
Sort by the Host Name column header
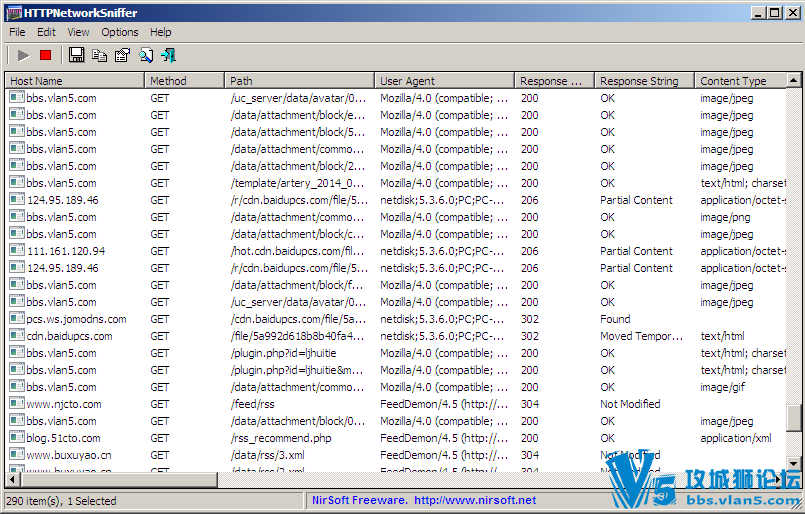pyautogui.click(x=75, y=81)
